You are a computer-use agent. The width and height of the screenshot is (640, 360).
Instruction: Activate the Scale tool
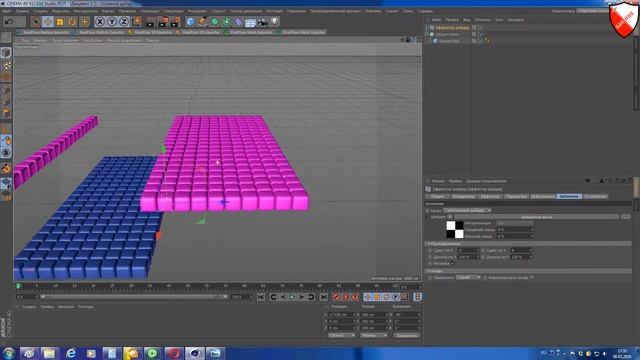[x=60, y=21]
